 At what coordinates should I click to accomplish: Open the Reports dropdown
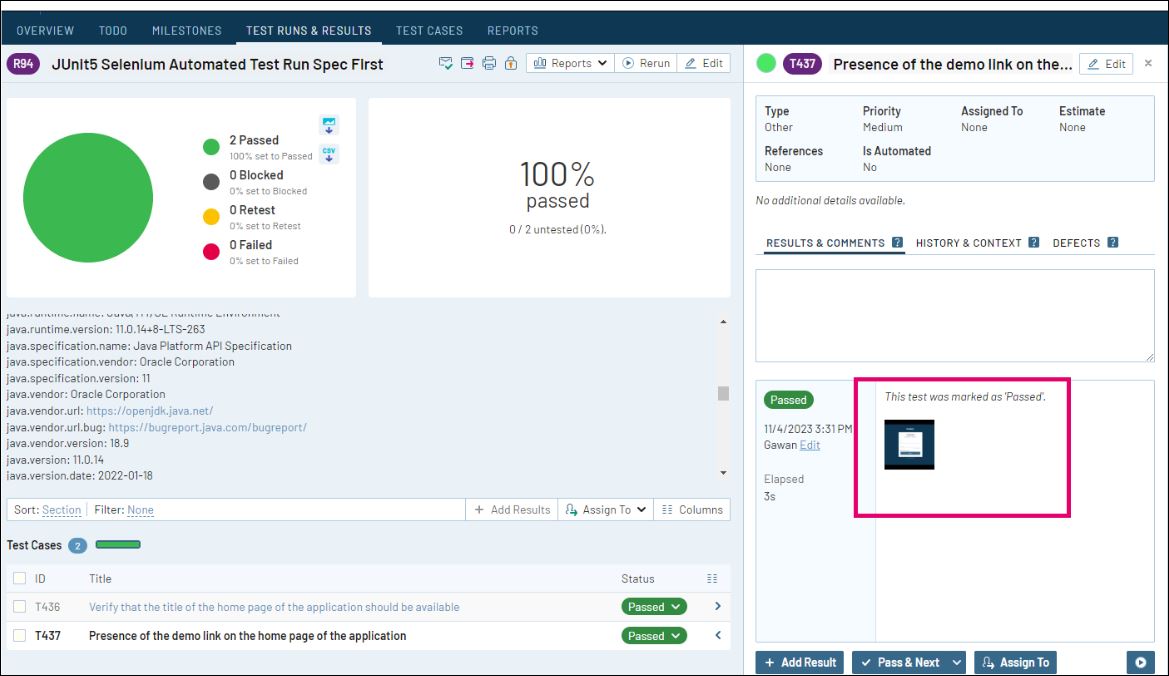coord(569,62)
